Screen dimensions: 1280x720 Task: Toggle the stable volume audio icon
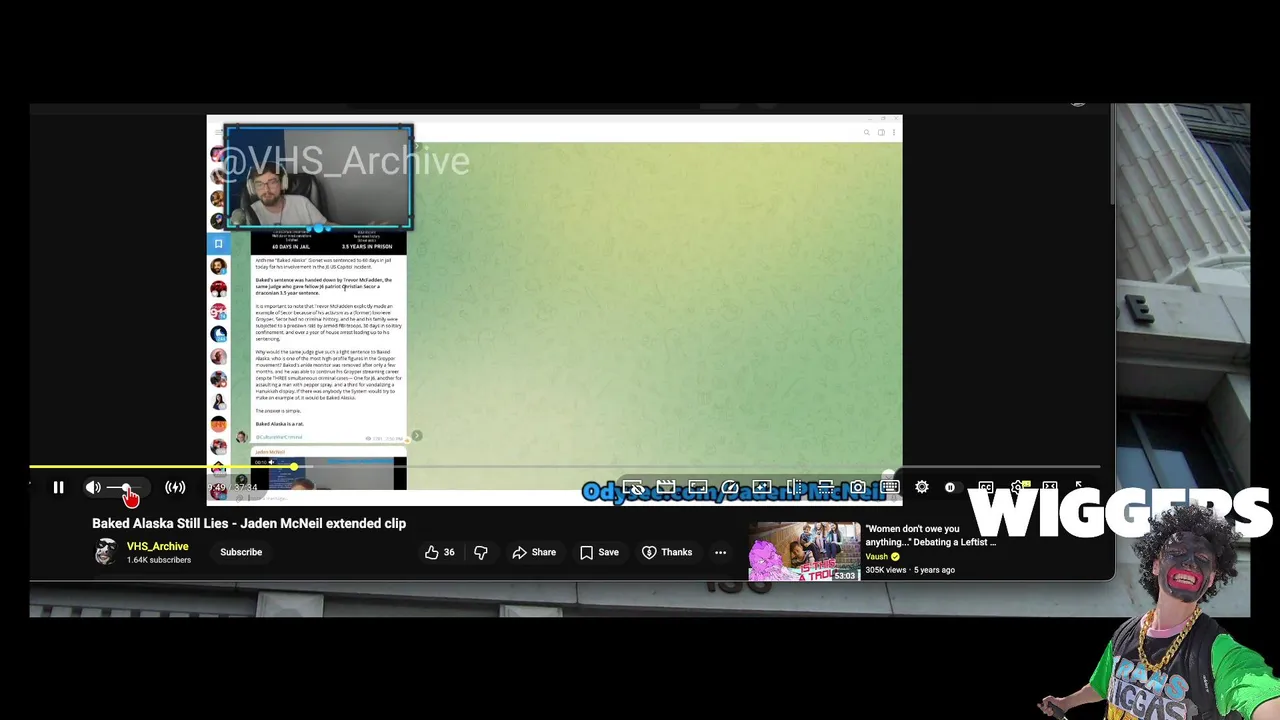tap(175, 487)
